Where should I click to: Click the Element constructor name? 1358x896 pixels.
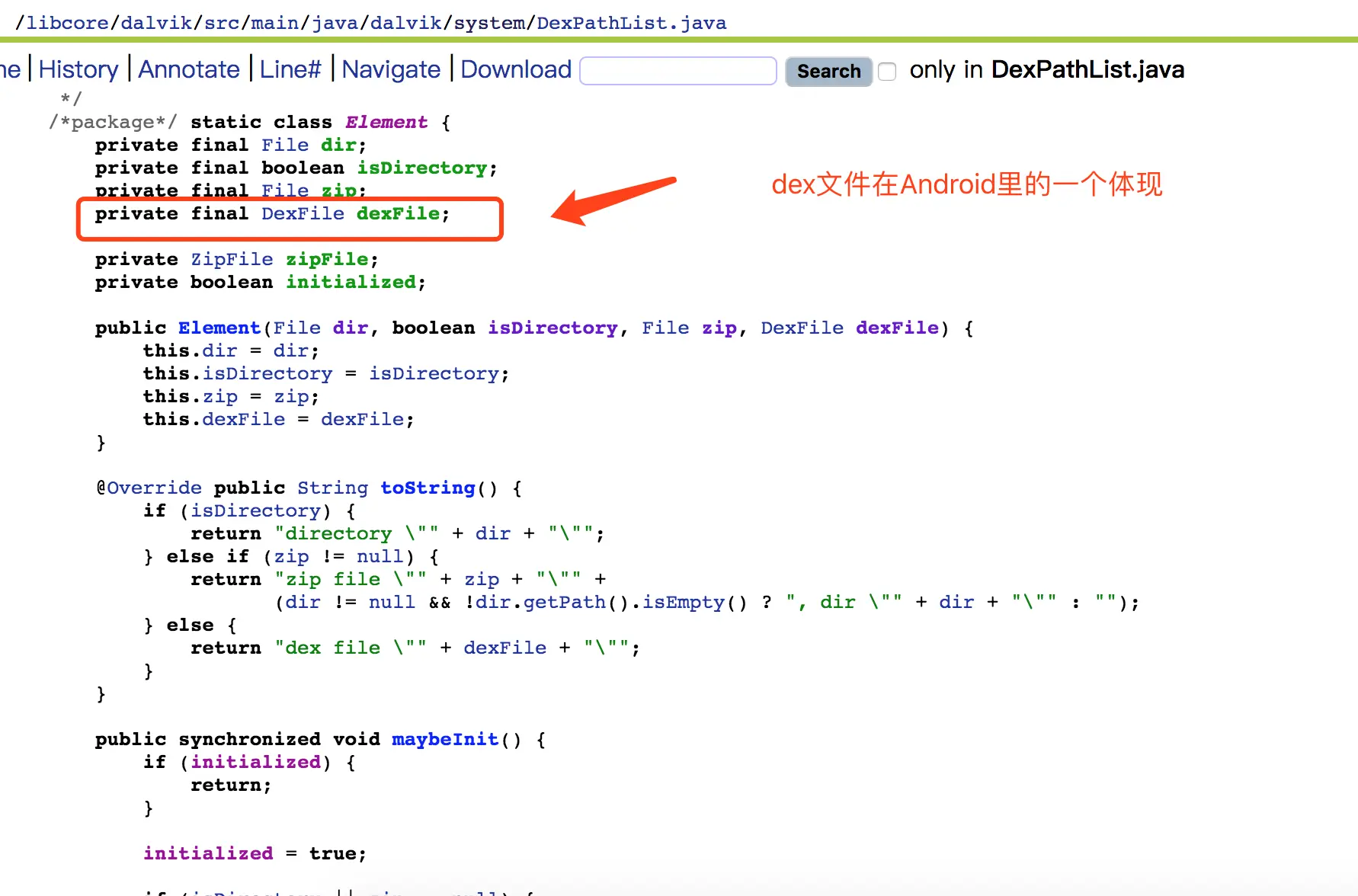219,328
